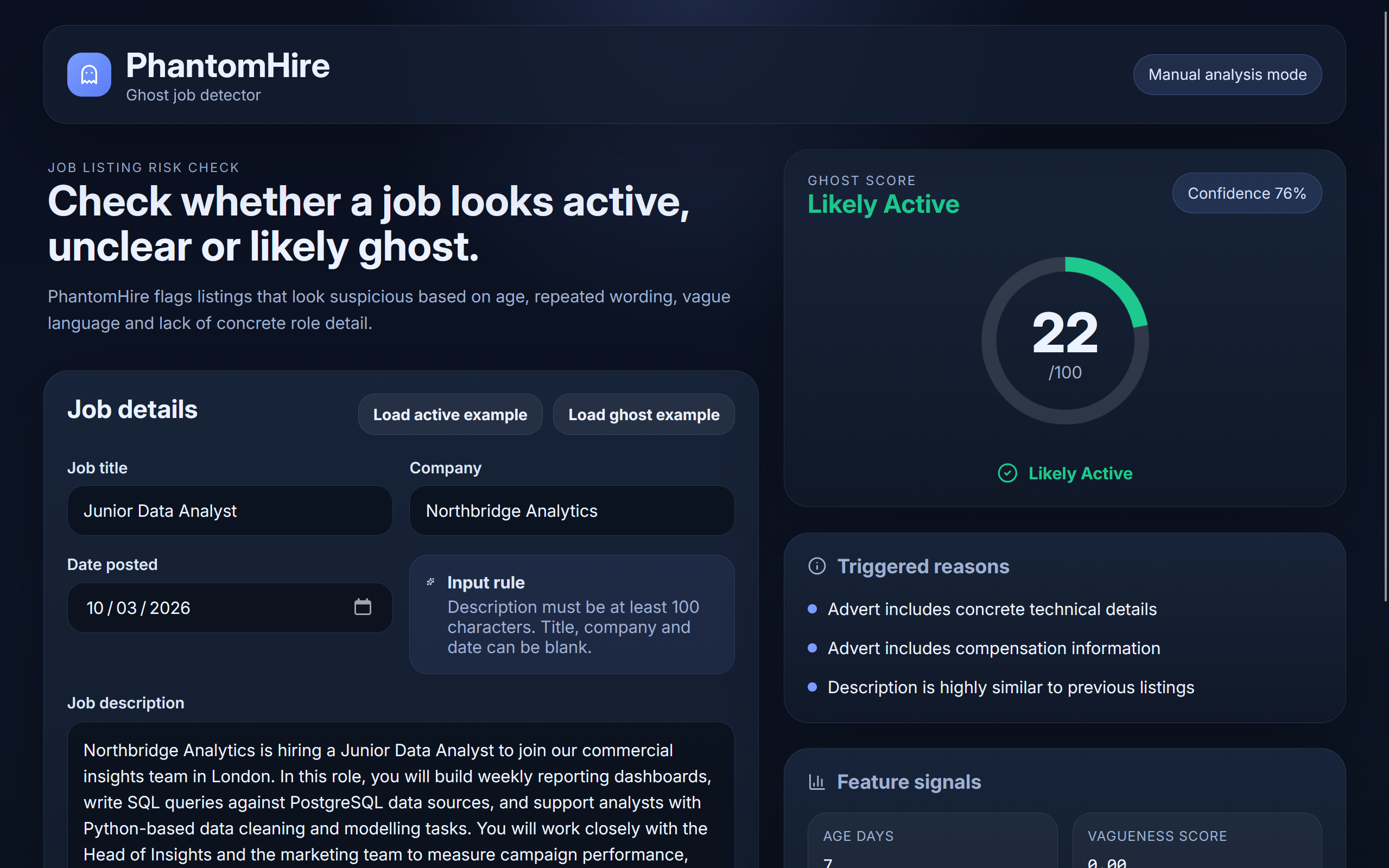Focus the Company name field
Screen dimensions: 1389x868
[x=571, y=510]
